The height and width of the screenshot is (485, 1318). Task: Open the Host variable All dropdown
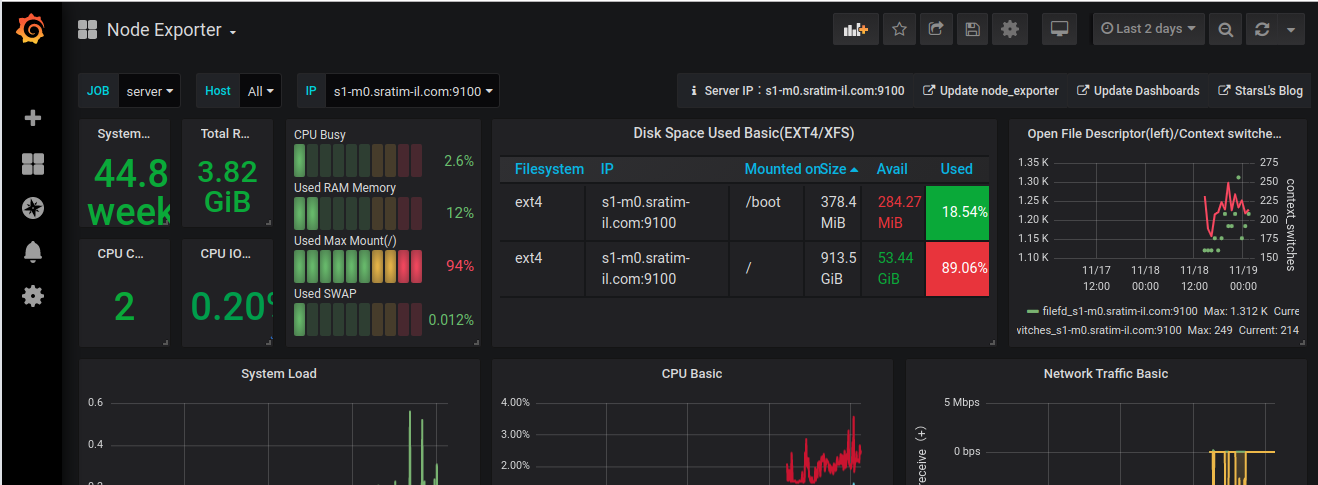[x=260, y=91]
